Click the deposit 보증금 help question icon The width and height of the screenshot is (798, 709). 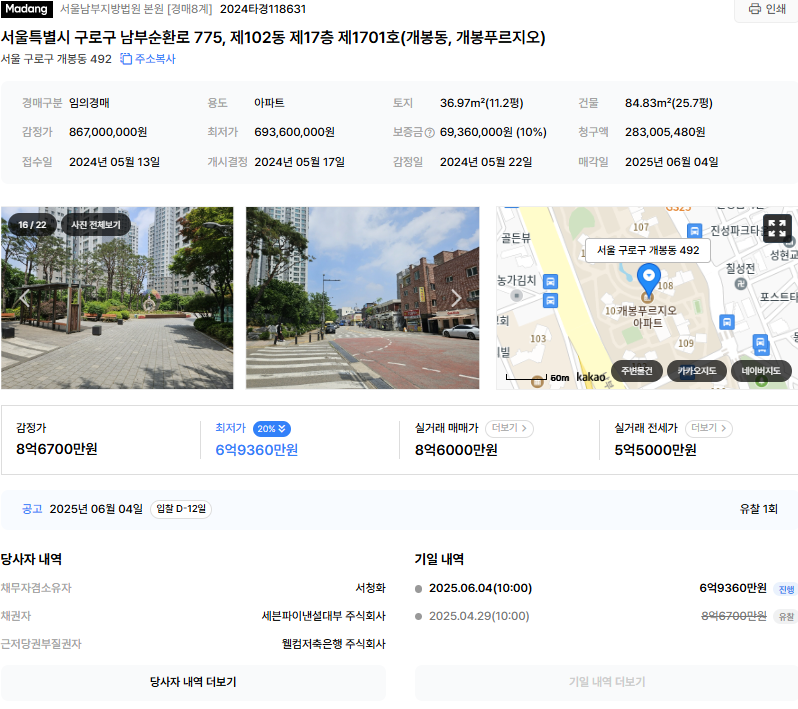(x=430, y=133)
